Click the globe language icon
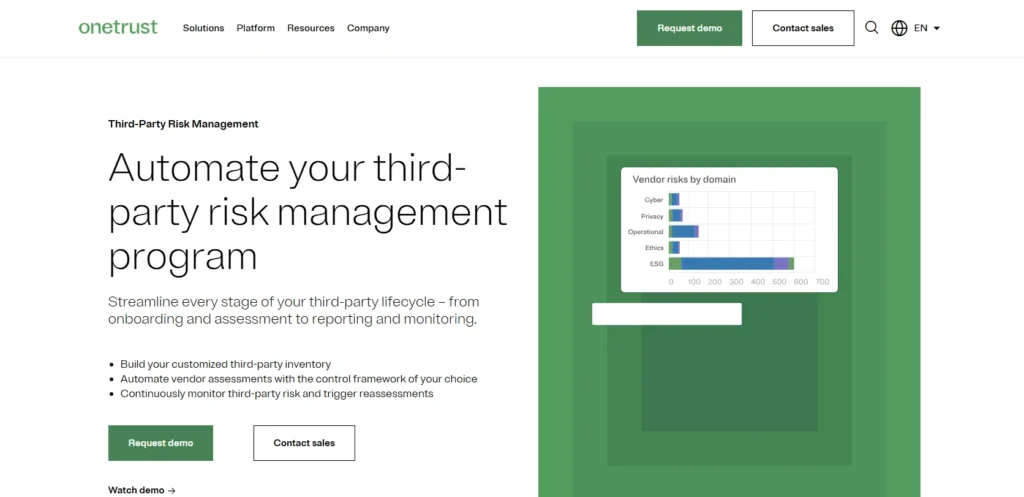 pyautogui.click(x=899, y=28)
